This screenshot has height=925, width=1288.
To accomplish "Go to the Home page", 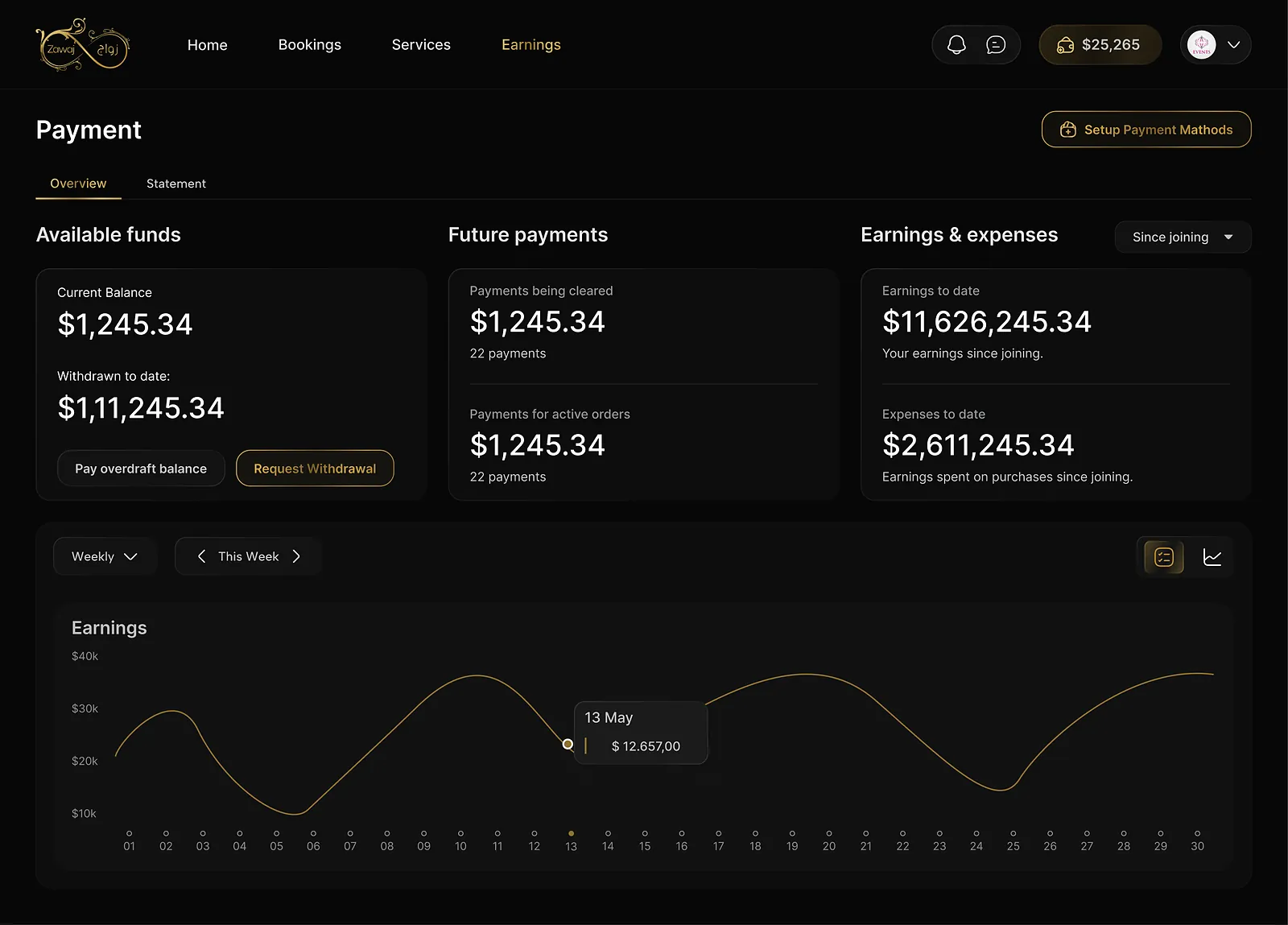I will click(208, 45).
